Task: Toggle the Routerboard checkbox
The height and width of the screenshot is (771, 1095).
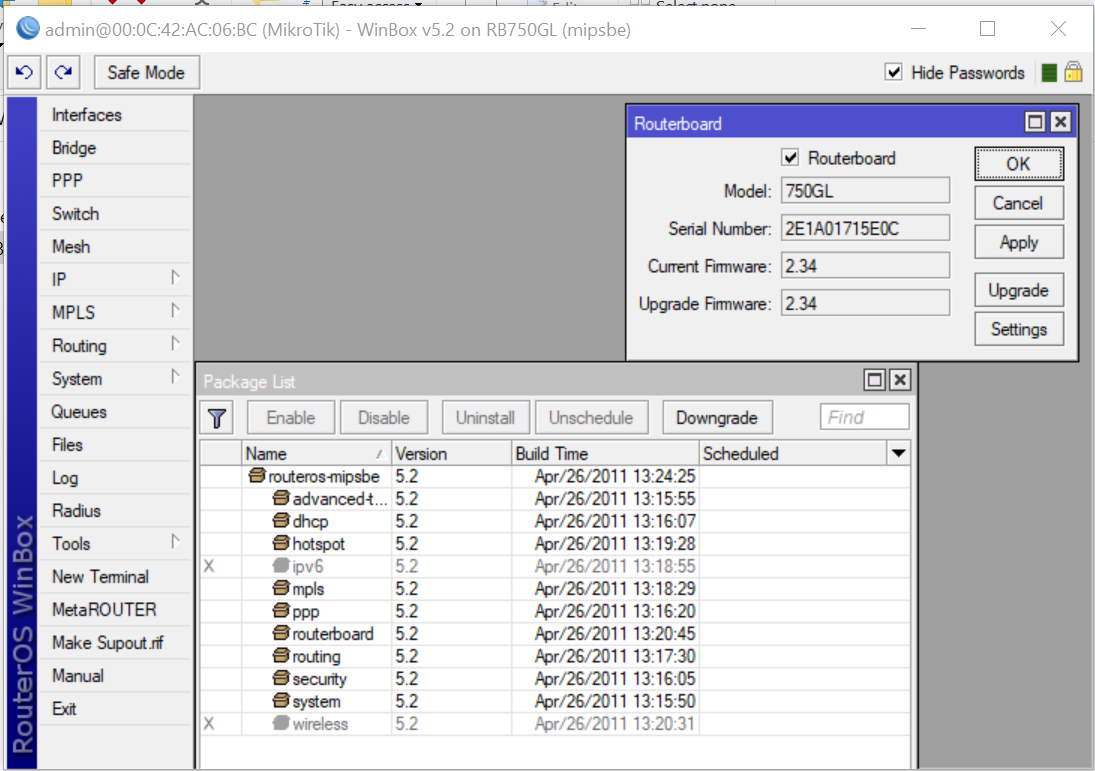Action: point(791,157)
